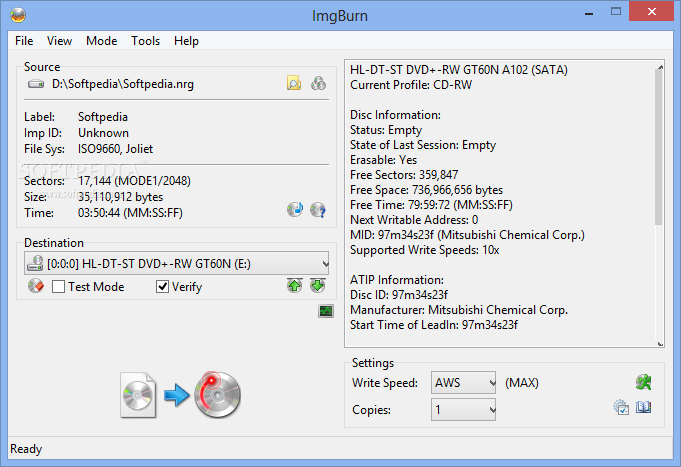Click the 'Free Sectors: 359,847' line
Viewport: 681px width, 467px height.
point(404,175)
